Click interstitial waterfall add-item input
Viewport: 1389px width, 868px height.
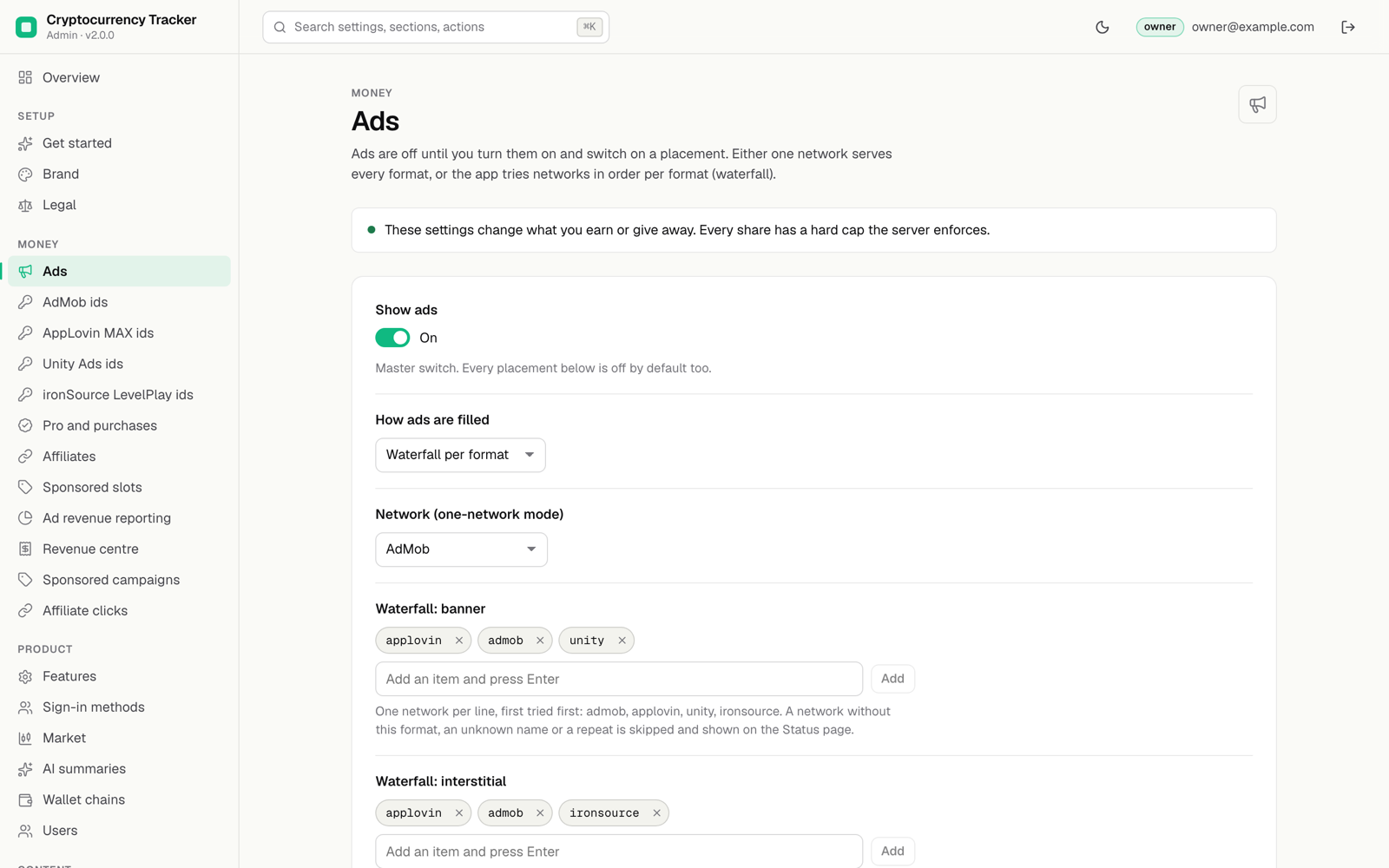point(619,852)
